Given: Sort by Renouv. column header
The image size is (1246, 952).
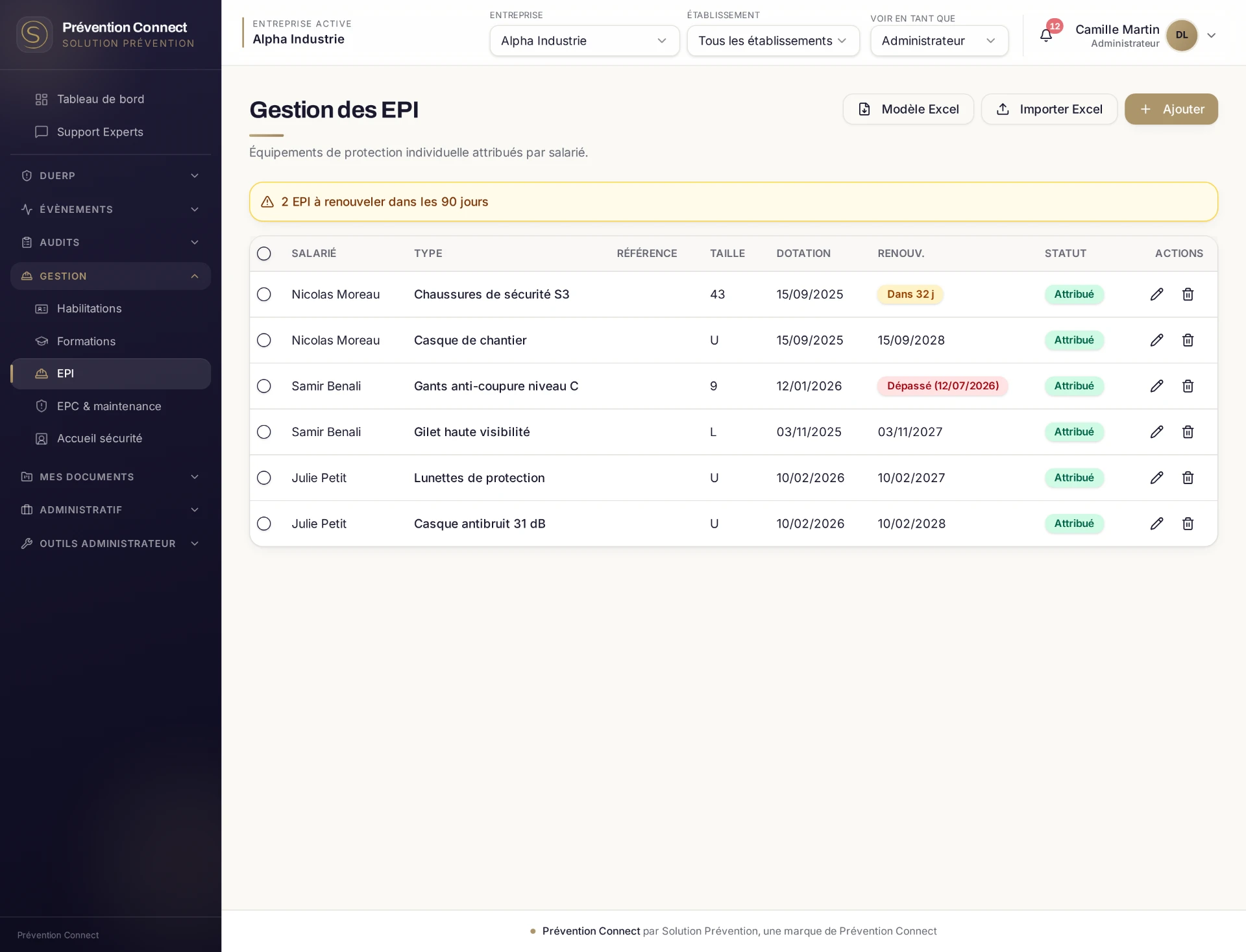Looking at the screenshot, I should (901, 254).
